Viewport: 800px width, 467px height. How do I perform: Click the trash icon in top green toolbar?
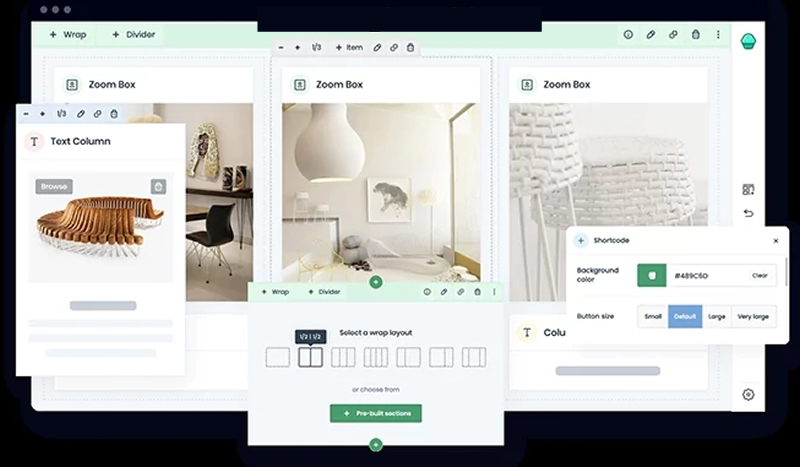click(696, 34)
